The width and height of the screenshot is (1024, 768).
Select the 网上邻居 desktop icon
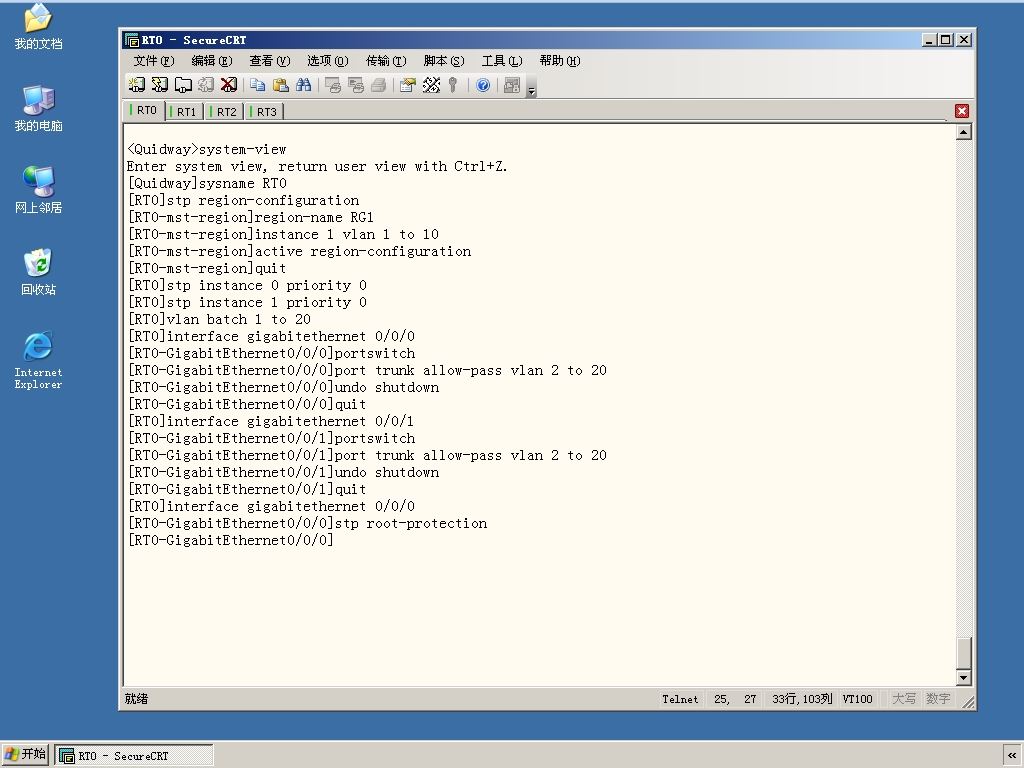(39, 190)
